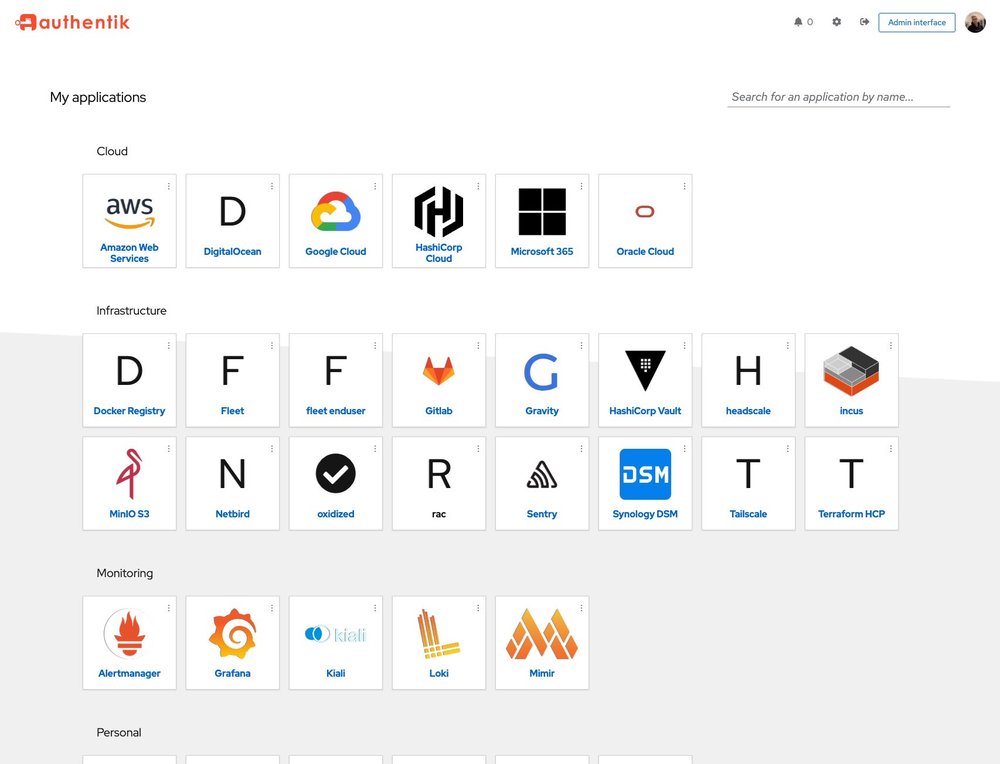The width and height of the screenshot is (1000, 764).
Task: Click the Admin interface button
Action: (x=916, y=22)
